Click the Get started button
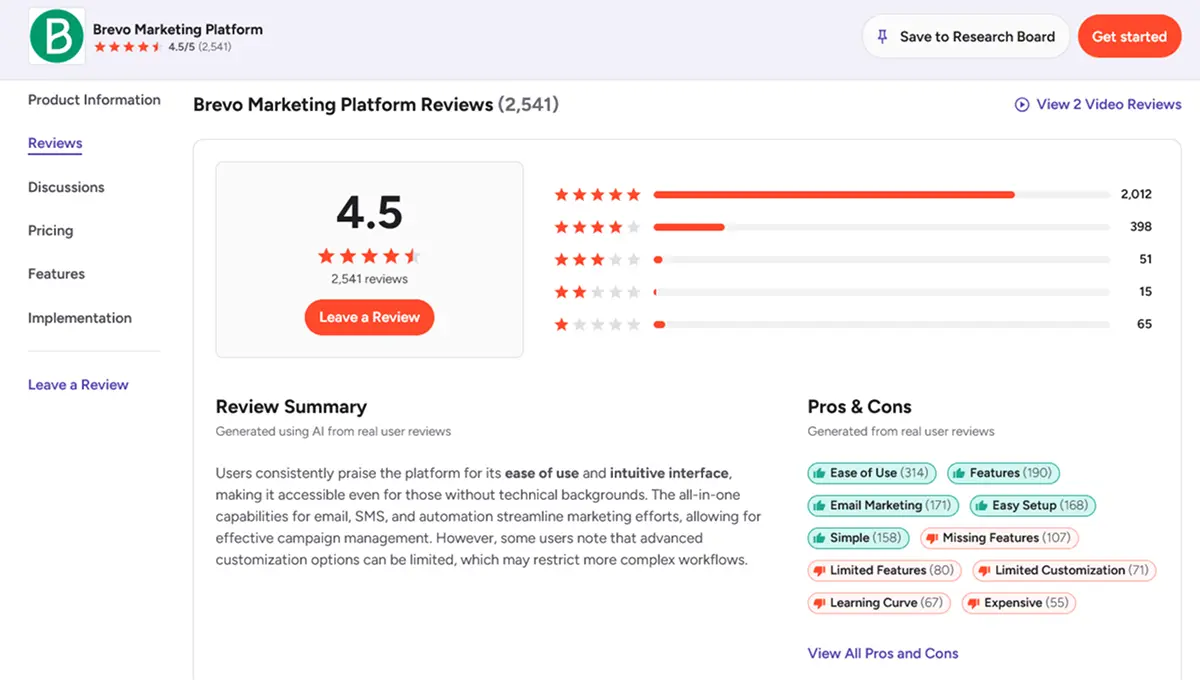 1129,36
